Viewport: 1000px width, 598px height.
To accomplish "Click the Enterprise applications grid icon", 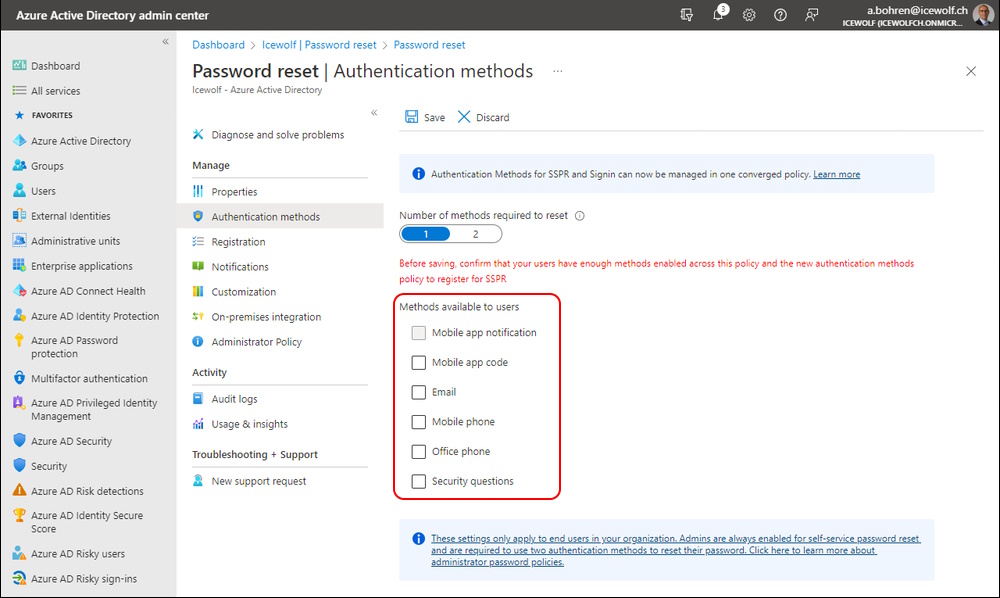I will click(19, 265).
